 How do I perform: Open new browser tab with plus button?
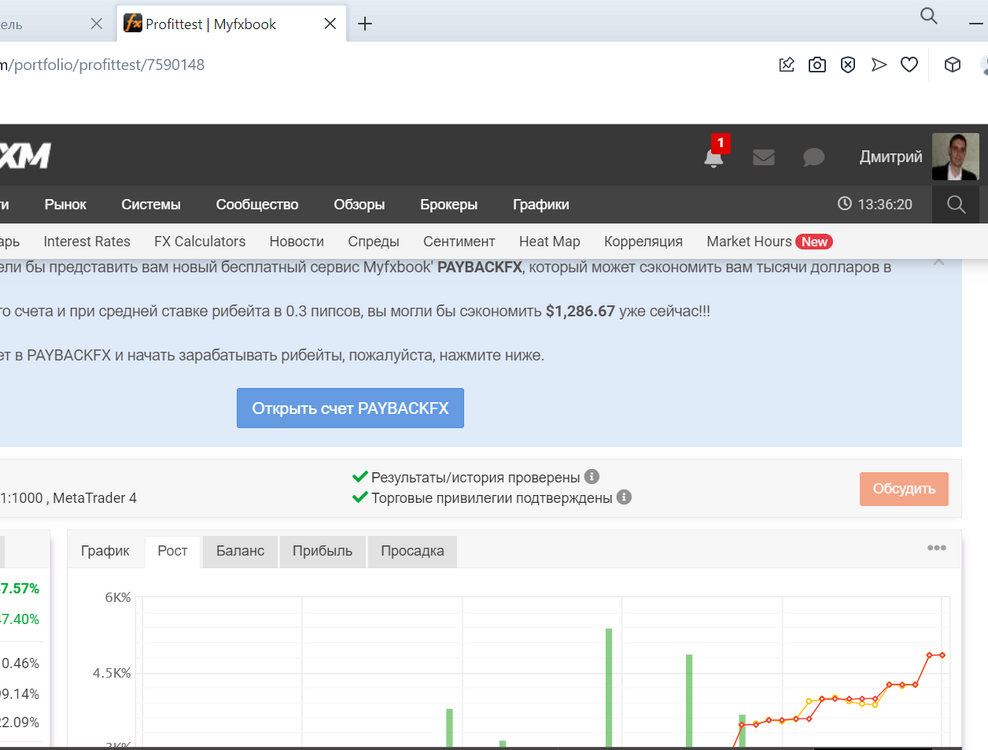pos(365,24)
